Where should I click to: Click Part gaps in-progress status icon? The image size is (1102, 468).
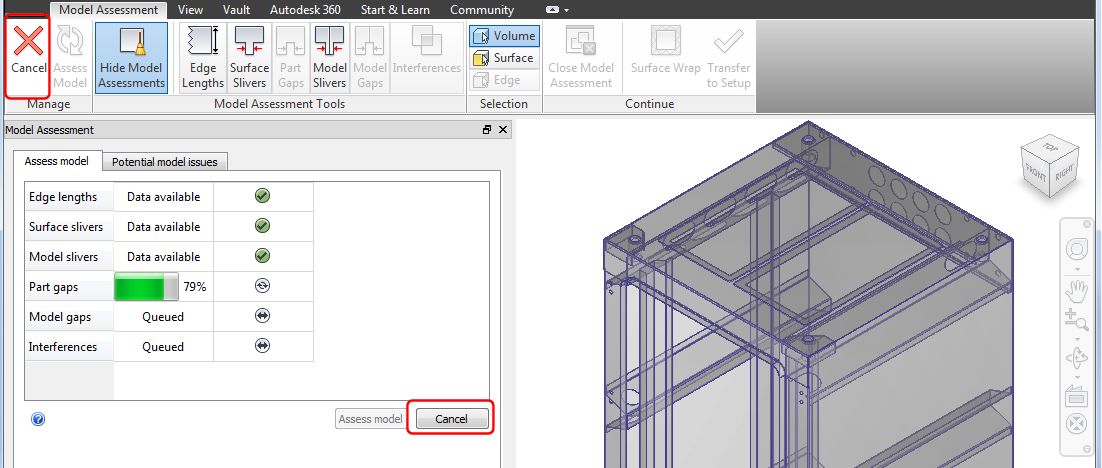(262, 286)
